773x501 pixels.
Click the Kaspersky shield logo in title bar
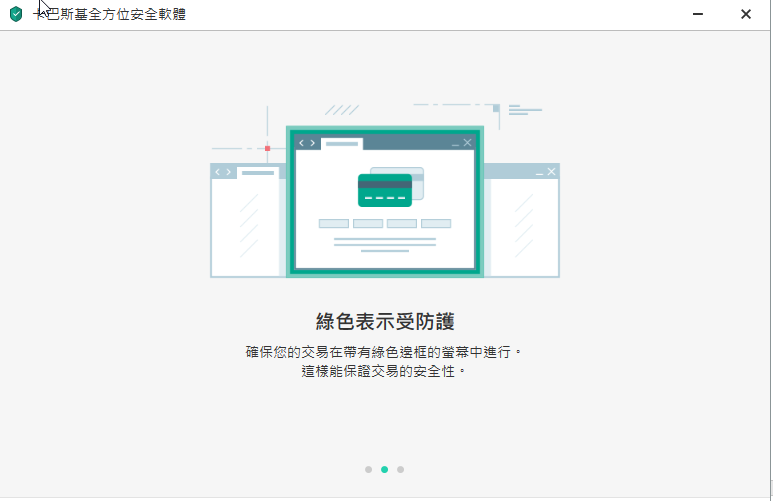16,14
